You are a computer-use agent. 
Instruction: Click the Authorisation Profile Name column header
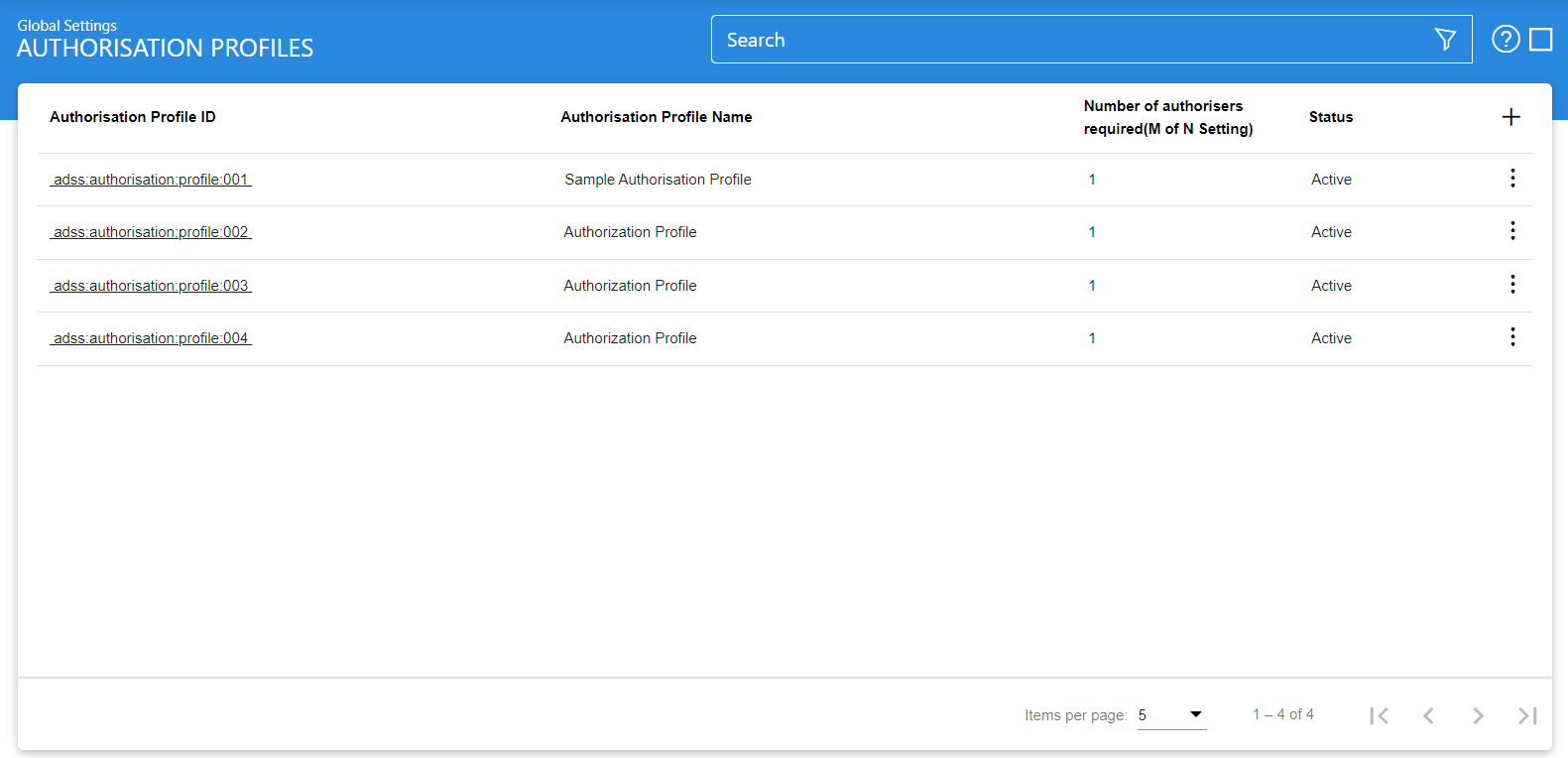pos(656,117)
